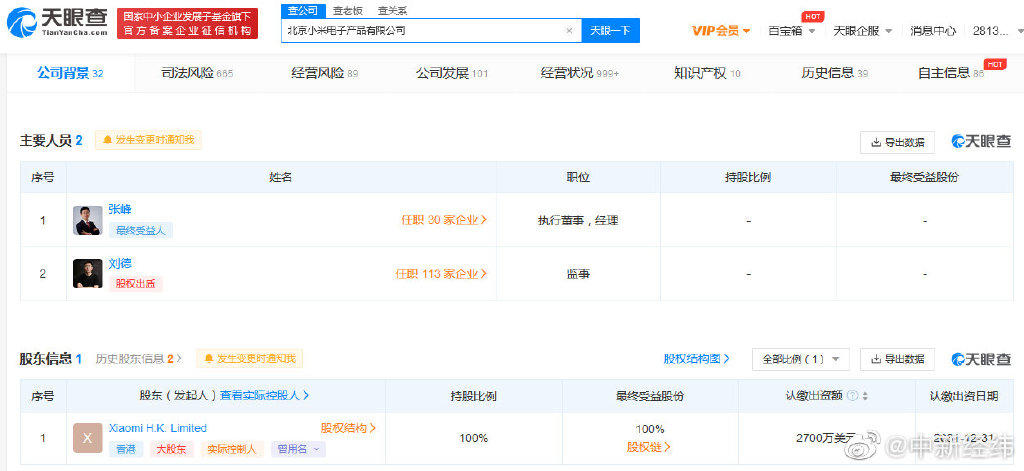Export 主要人员 data with 导出数据
This screenshot has width=1024, height=471.
897,142
